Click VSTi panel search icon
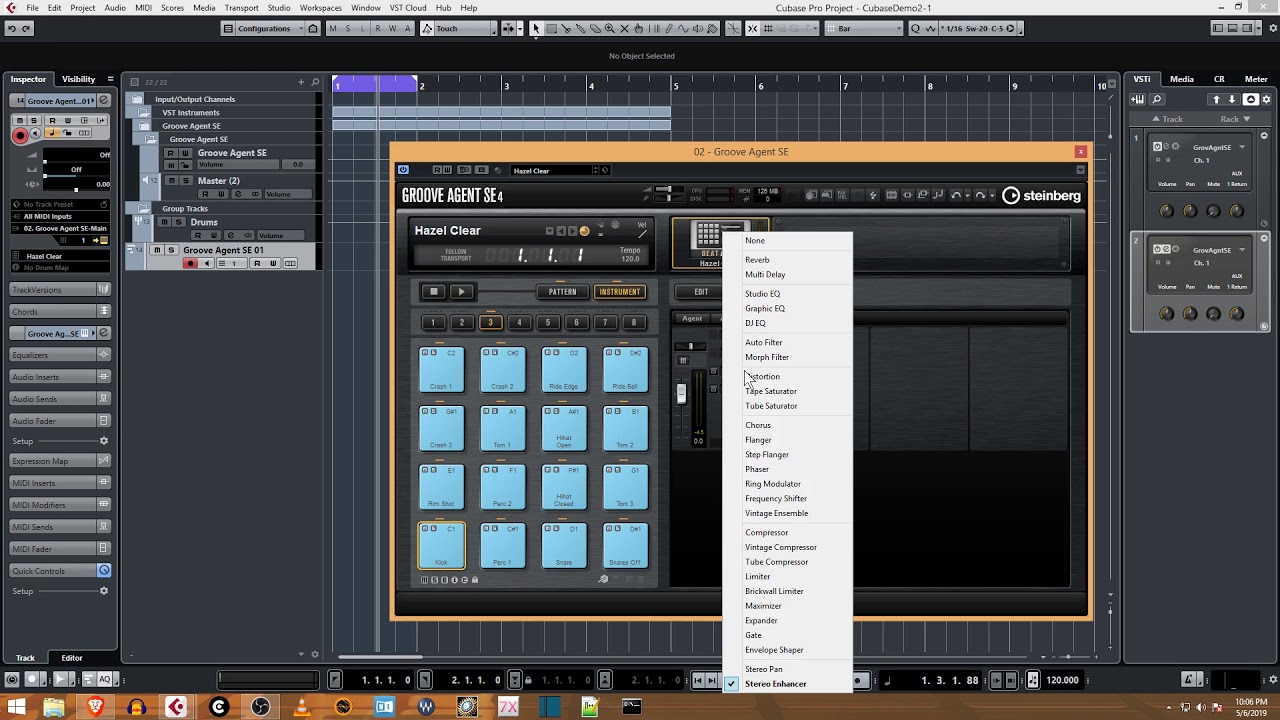 click(x=1157, y=99)
